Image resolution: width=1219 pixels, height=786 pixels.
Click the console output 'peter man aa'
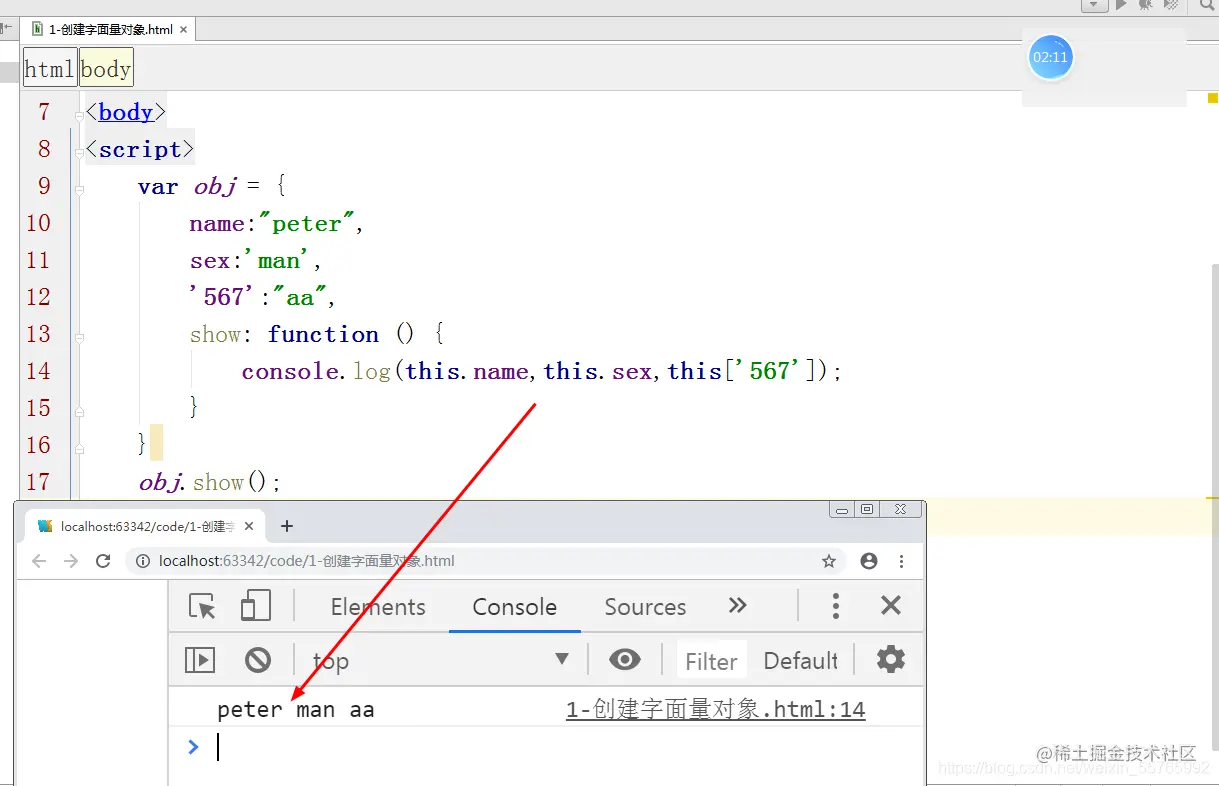[x=295, y=710]
